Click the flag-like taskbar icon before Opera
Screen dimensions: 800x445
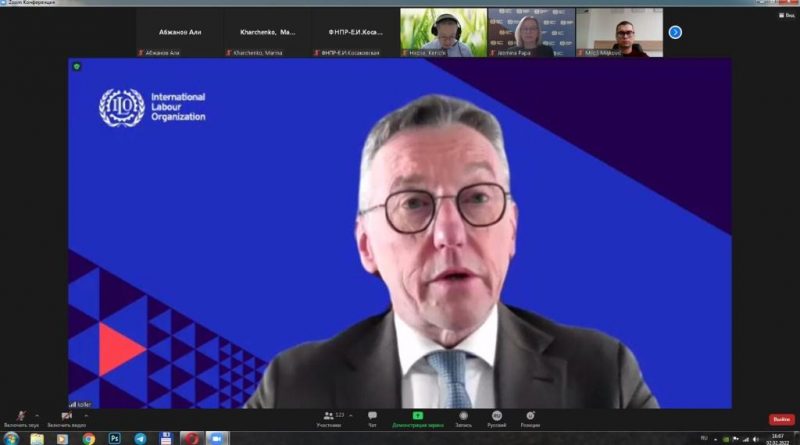(x=166, y=438)
